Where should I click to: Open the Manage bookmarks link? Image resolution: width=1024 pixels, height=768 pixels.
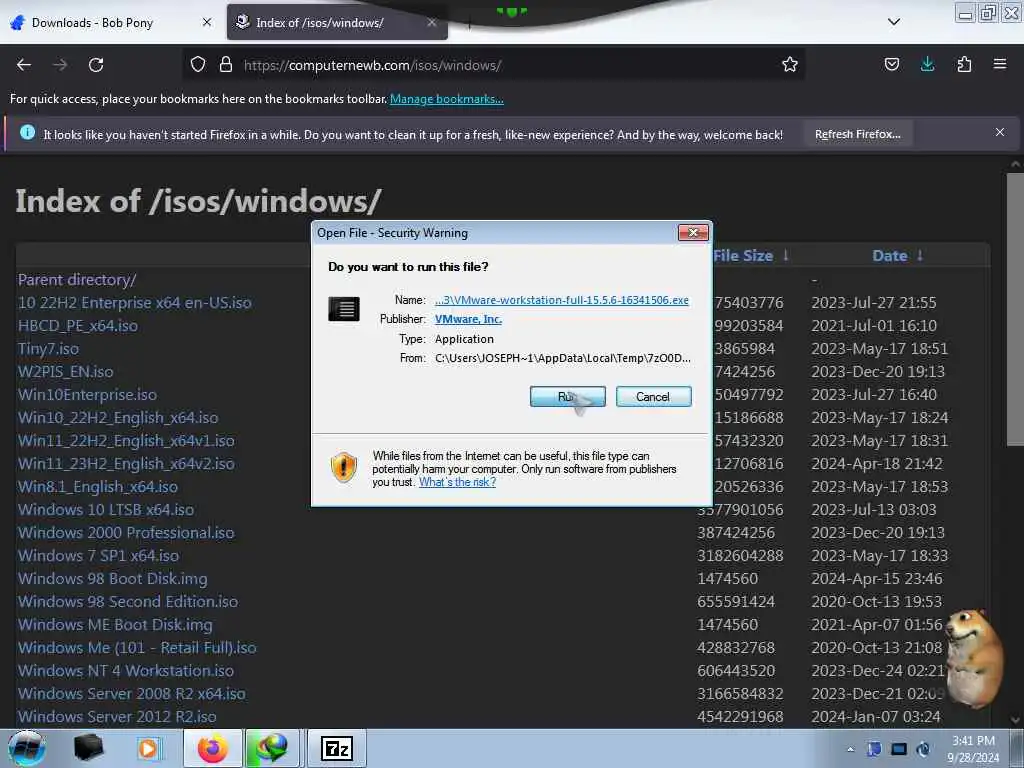(447, 99)
